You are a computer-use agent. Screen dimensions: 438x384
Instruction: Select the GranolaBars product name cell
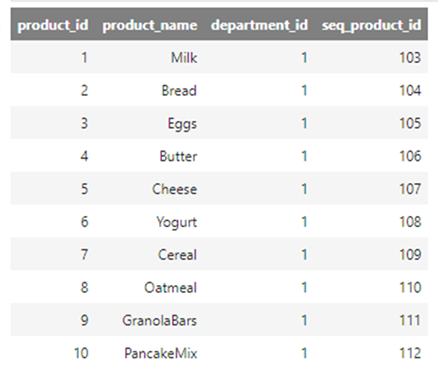(x=159, y=320)
